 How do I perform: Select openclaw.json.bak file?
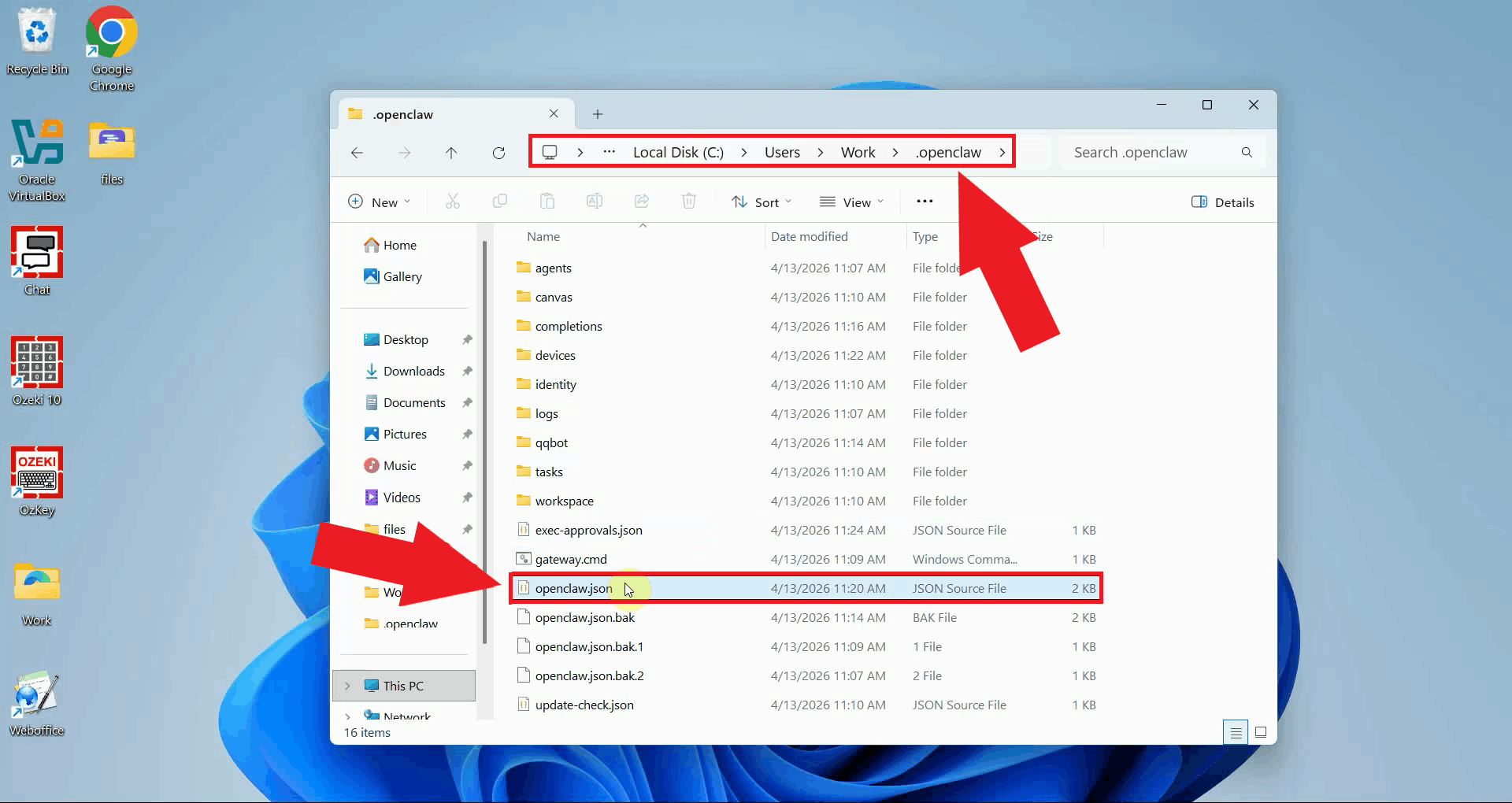pyautogui.click(x=806, y=618)
